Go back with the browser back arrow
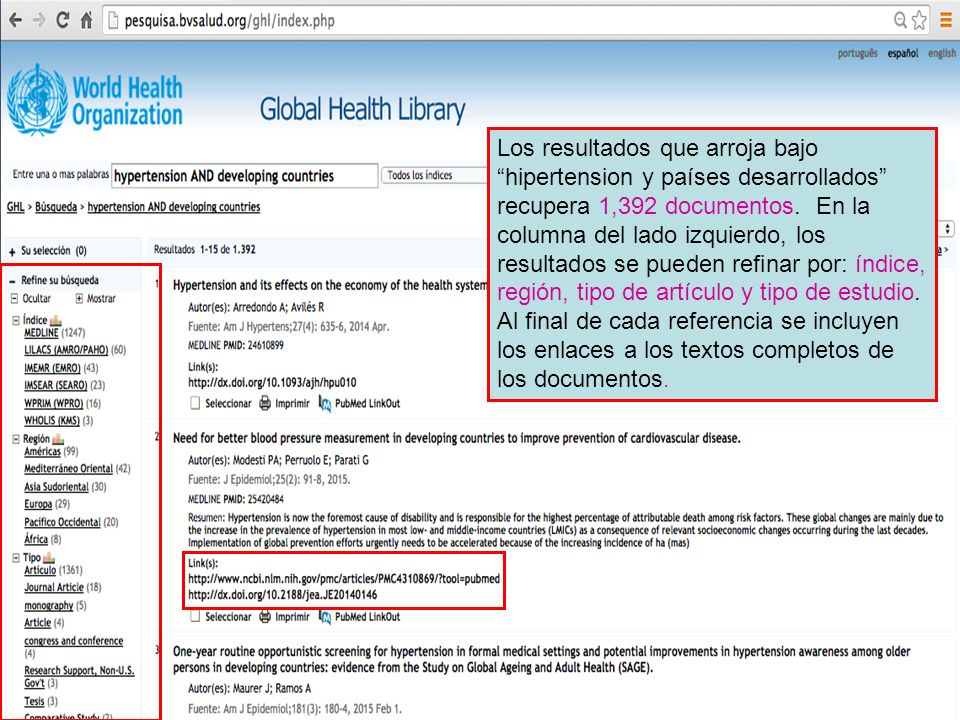The image size is (960, 720). [16, 20]
